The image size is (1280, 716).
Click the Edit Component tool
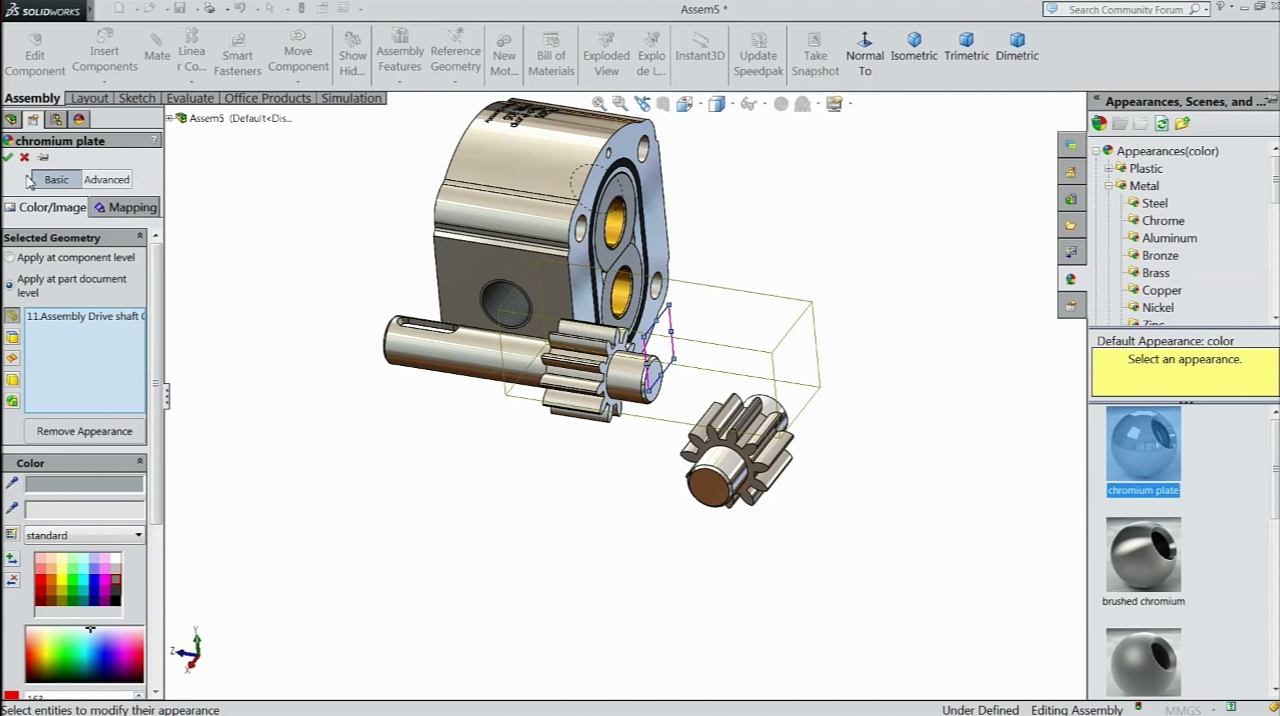[x=34, y=54]
